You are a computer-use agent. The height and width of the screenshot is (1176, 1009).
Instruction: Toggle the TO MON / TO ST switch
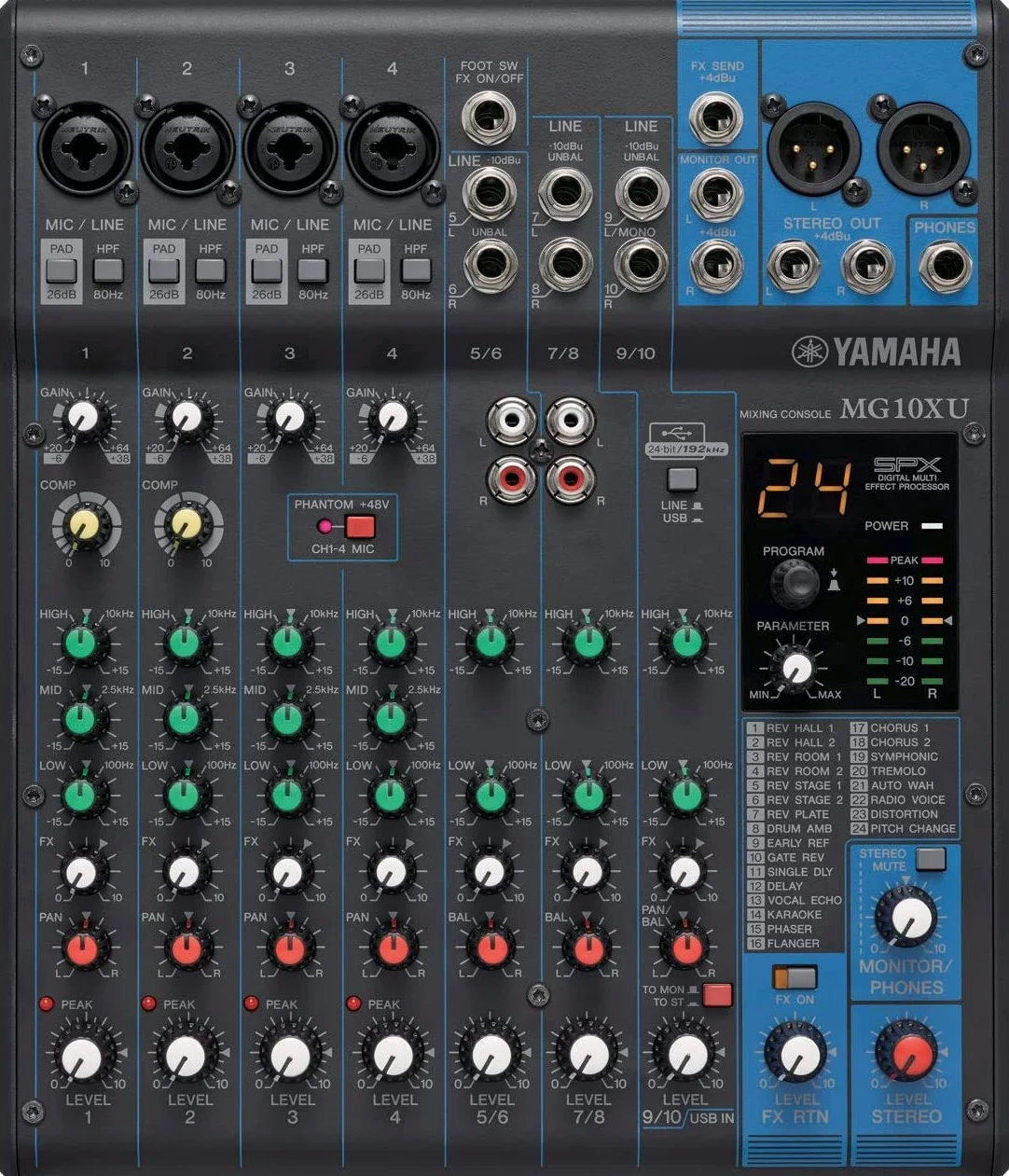[717, 995]
